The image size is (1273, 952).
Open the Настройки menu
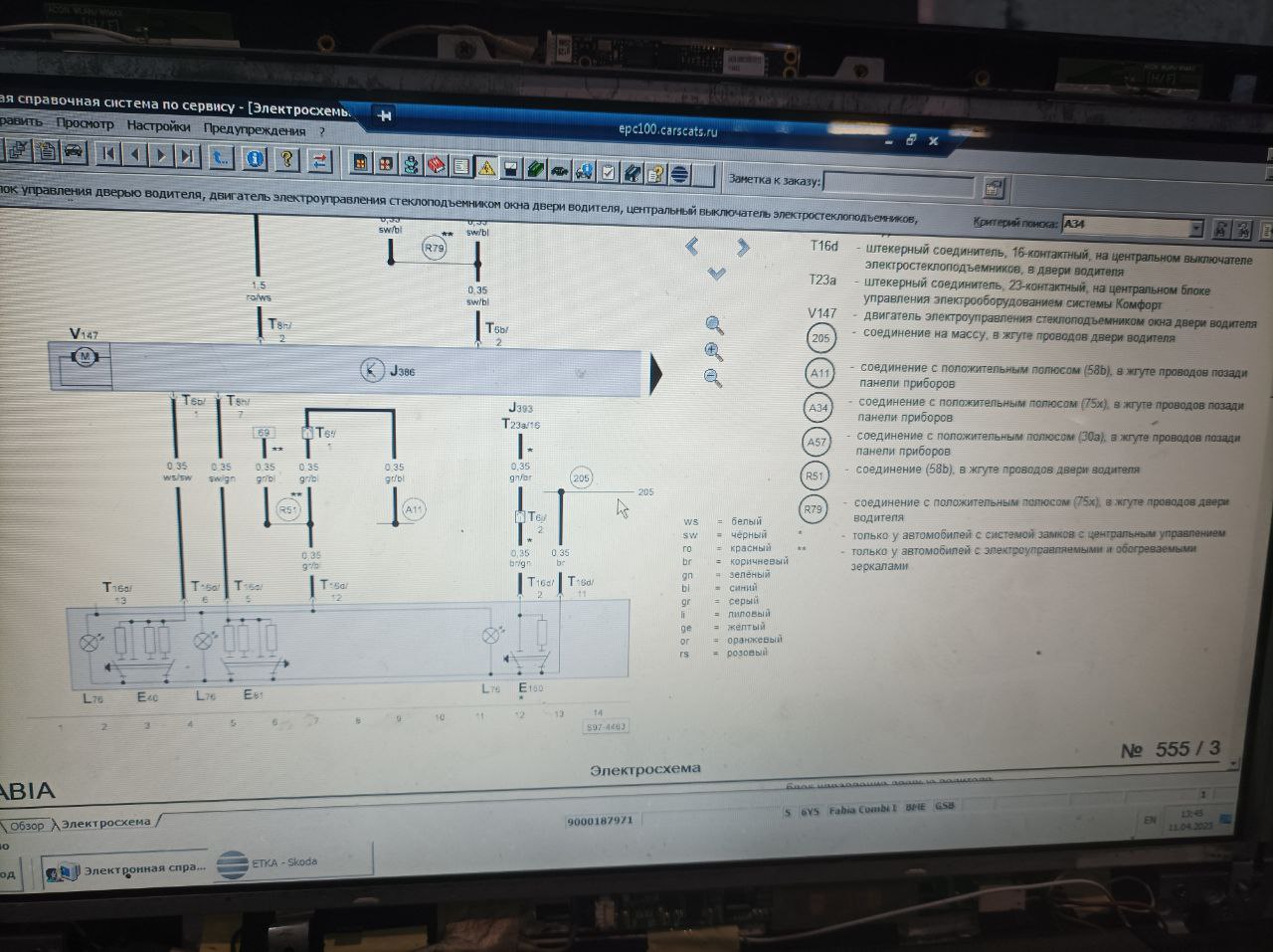pyautogui.click(x=158, y=126)
